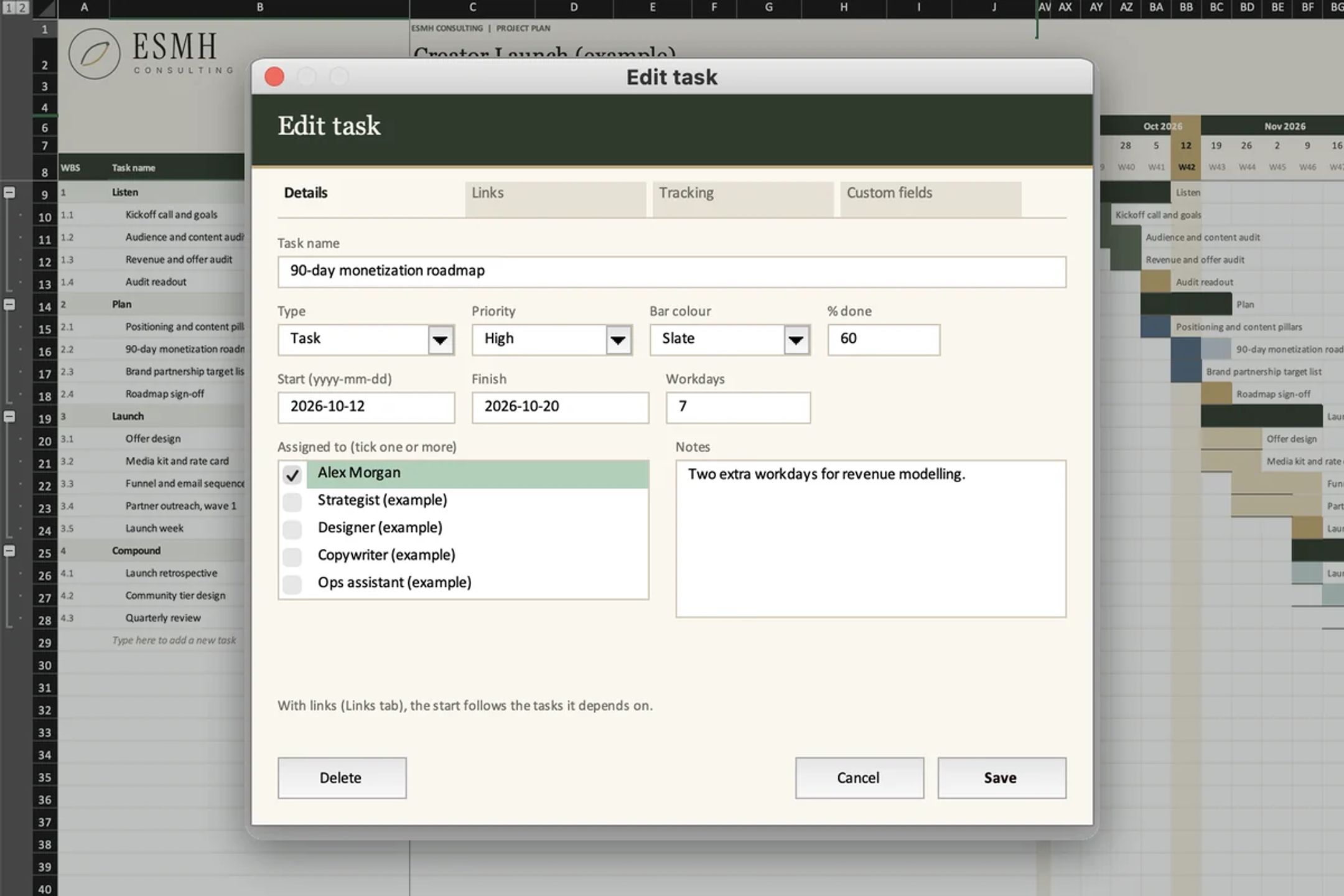Screen dimensions: 1344x896
Task: Untick the Alex Morgan checkbox
Action: pos(292,475)
